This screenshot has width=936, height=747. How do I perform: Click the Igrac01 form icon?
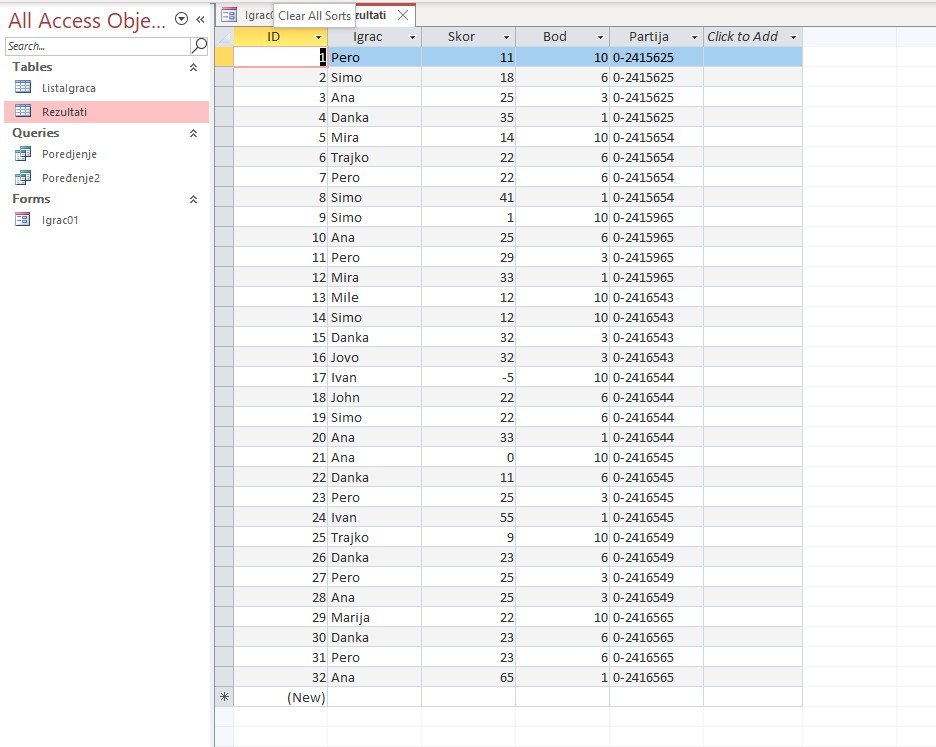23,220
